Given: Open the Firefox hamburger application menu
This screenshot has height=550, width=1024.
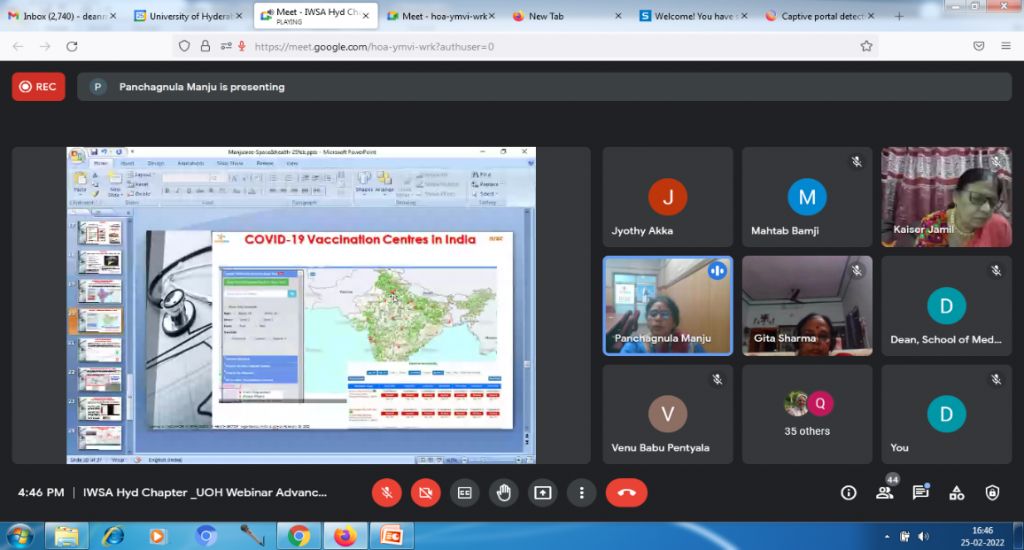Looking at the screenshot, I should [x=1005, y=46].
